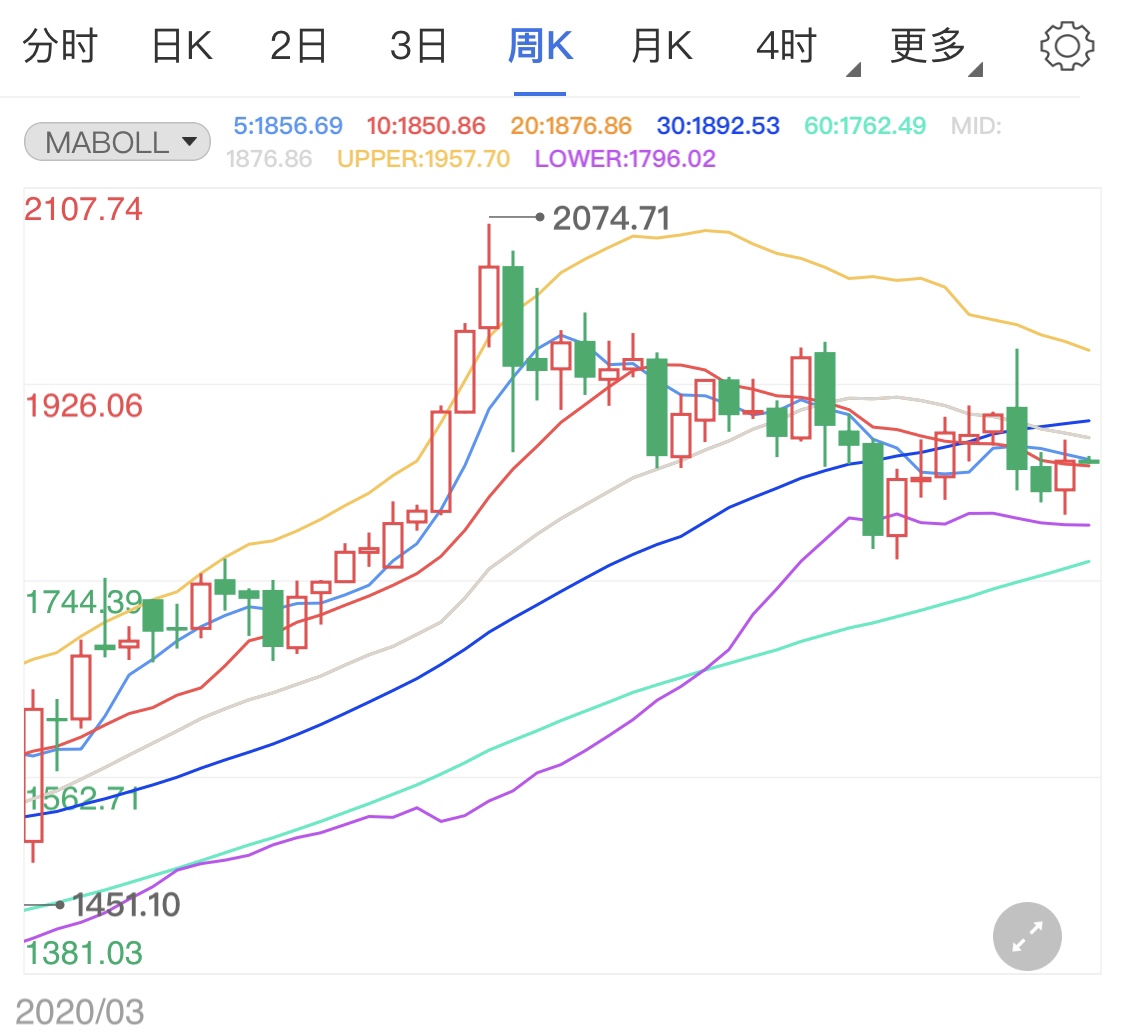
Task: Click the axis price label 1562.71
Action: click(83, 798)
